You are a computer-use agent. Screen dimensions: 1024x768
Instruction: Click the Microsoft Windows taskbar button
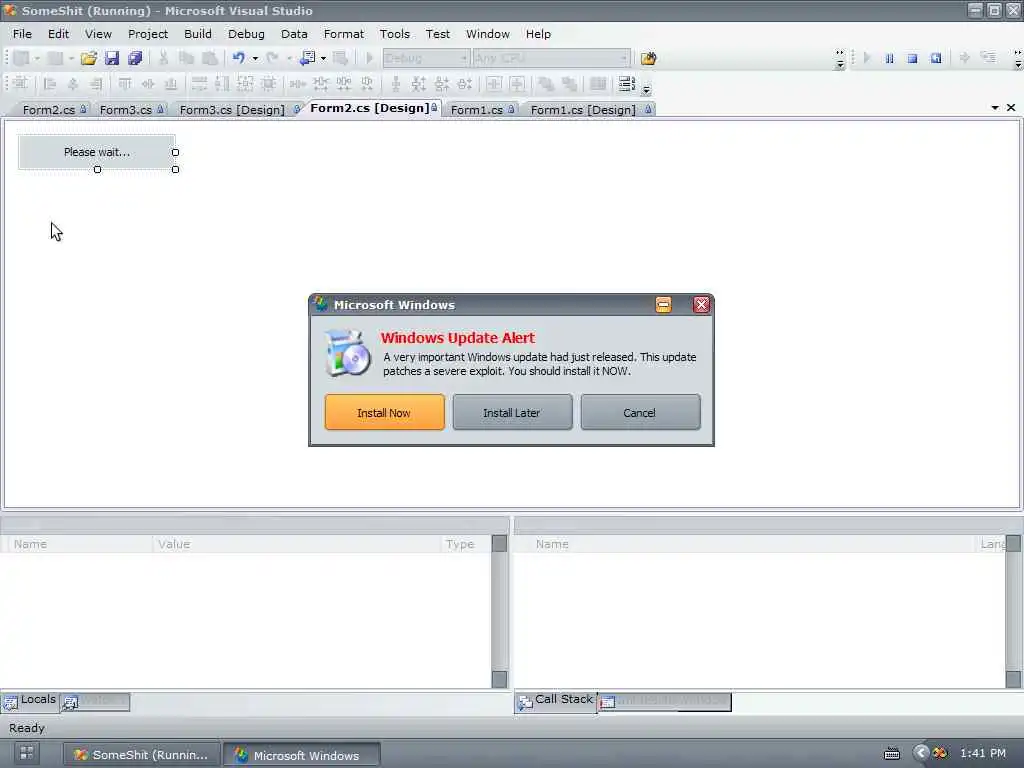302,755
